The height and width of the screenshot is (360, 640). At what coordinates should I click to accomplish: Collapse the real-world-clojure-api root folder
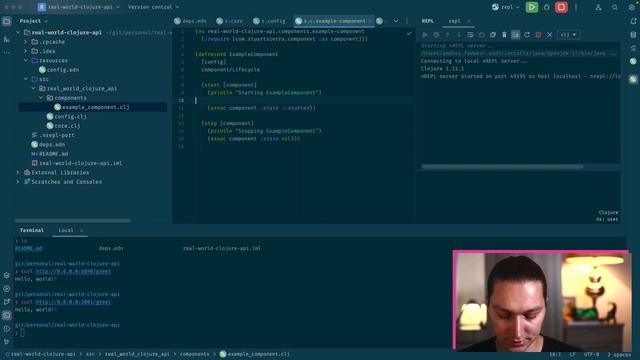pyautogui.click(x=18, y=32)
